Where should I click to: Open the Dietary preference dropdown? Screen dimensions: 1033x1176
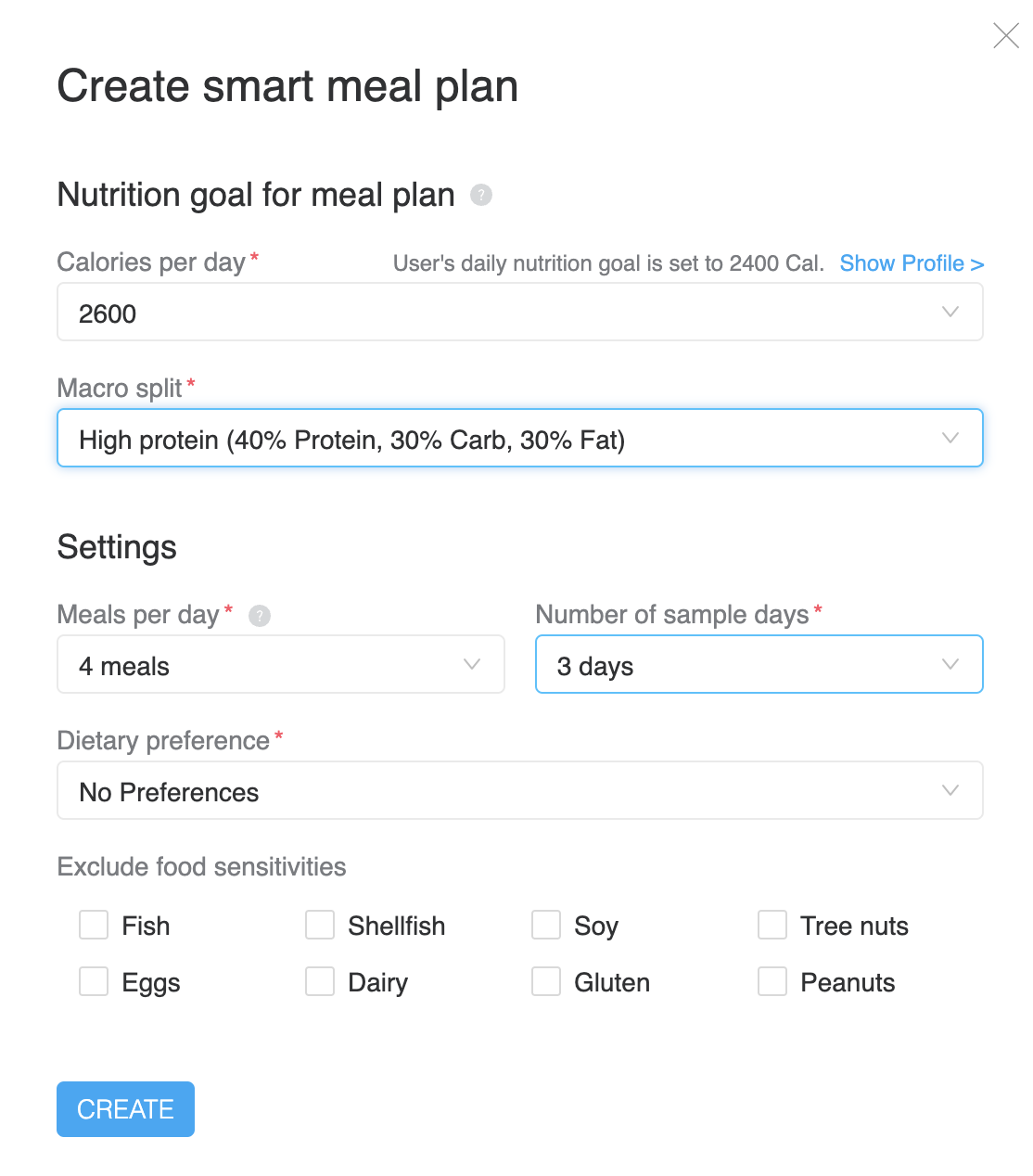click(x=519, y=790)
